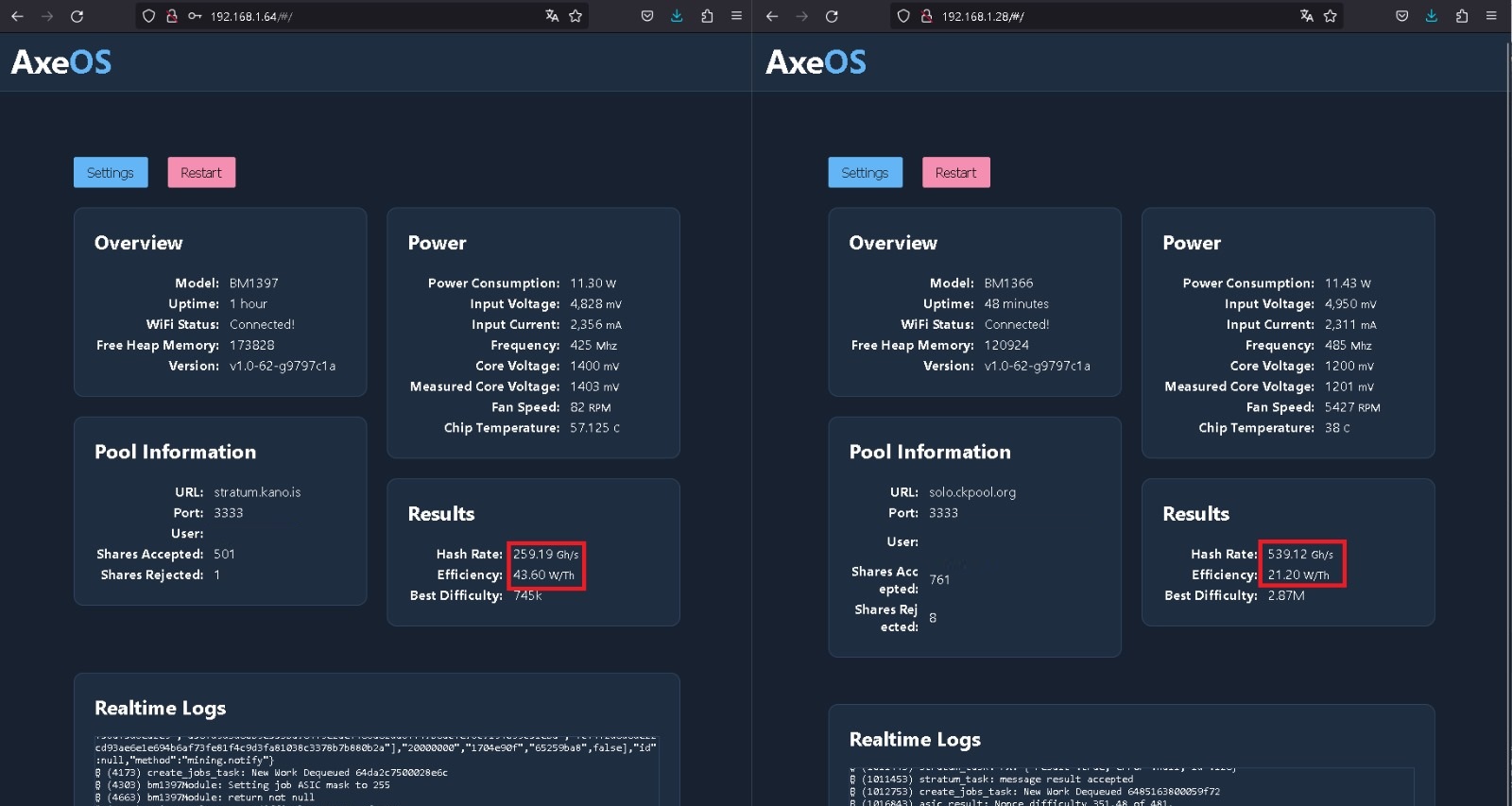Open extensions in the left browser
The width and height of the screenshot is (1512, 806).
707,16
